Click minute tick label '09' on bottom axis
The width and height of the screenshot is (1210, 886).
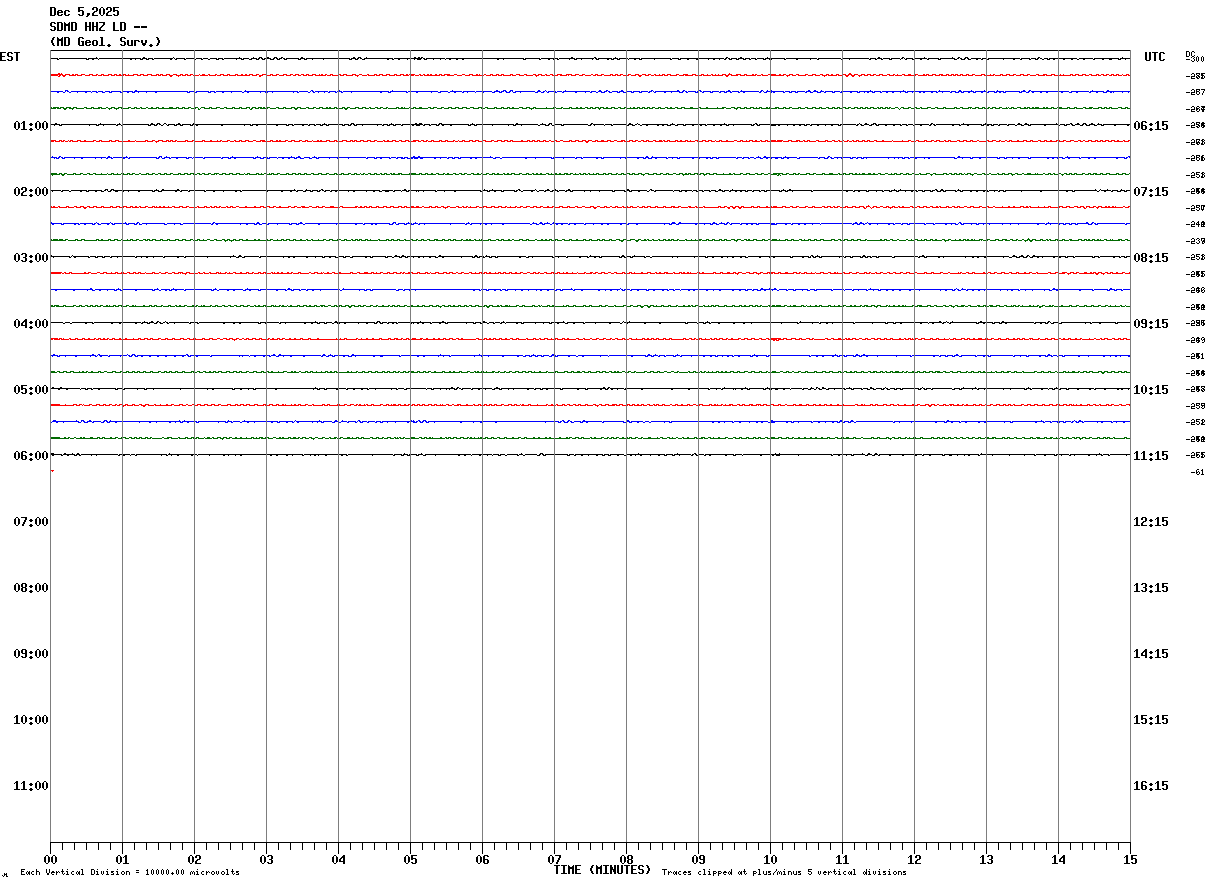point(698,859)
